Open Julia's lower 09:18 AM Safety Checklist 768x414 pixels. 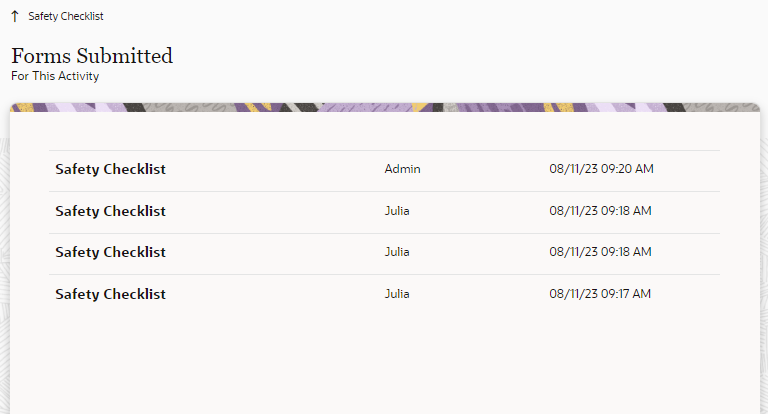110,252
